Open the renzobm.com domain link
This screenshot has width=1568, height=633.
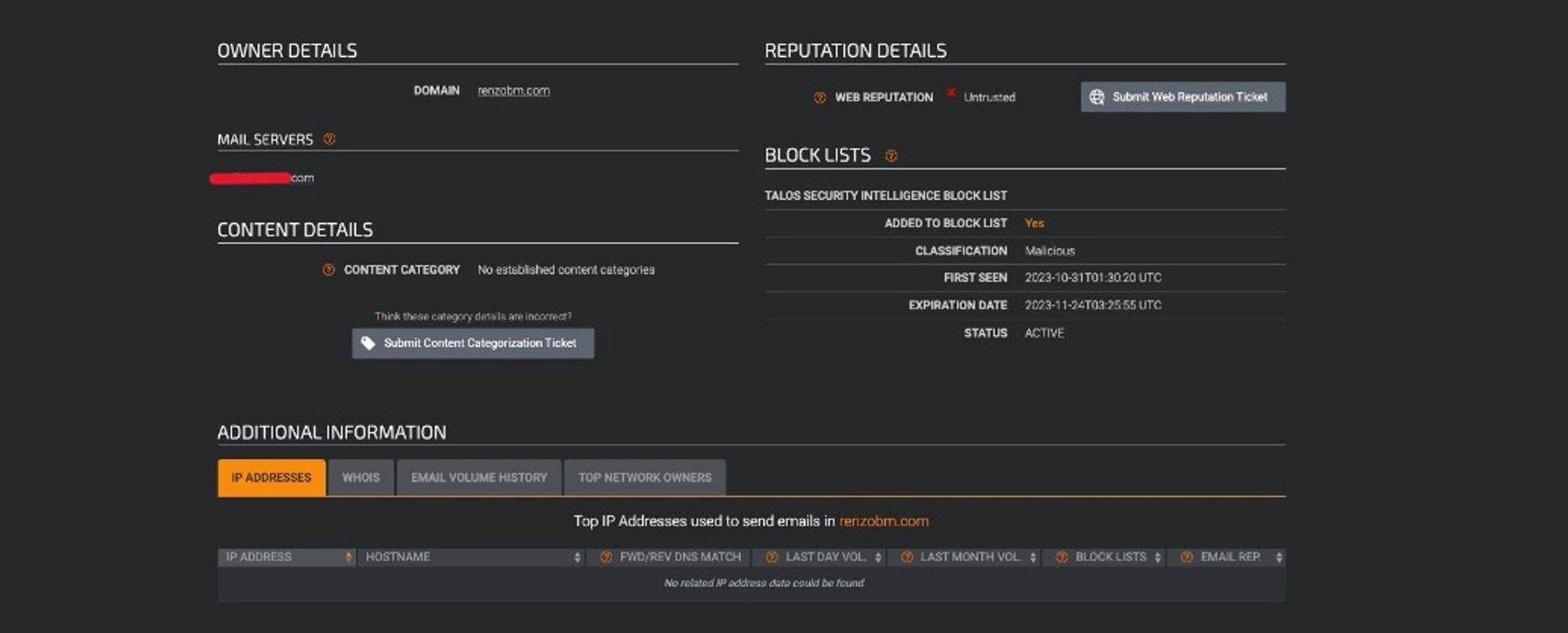pos(513,90)
